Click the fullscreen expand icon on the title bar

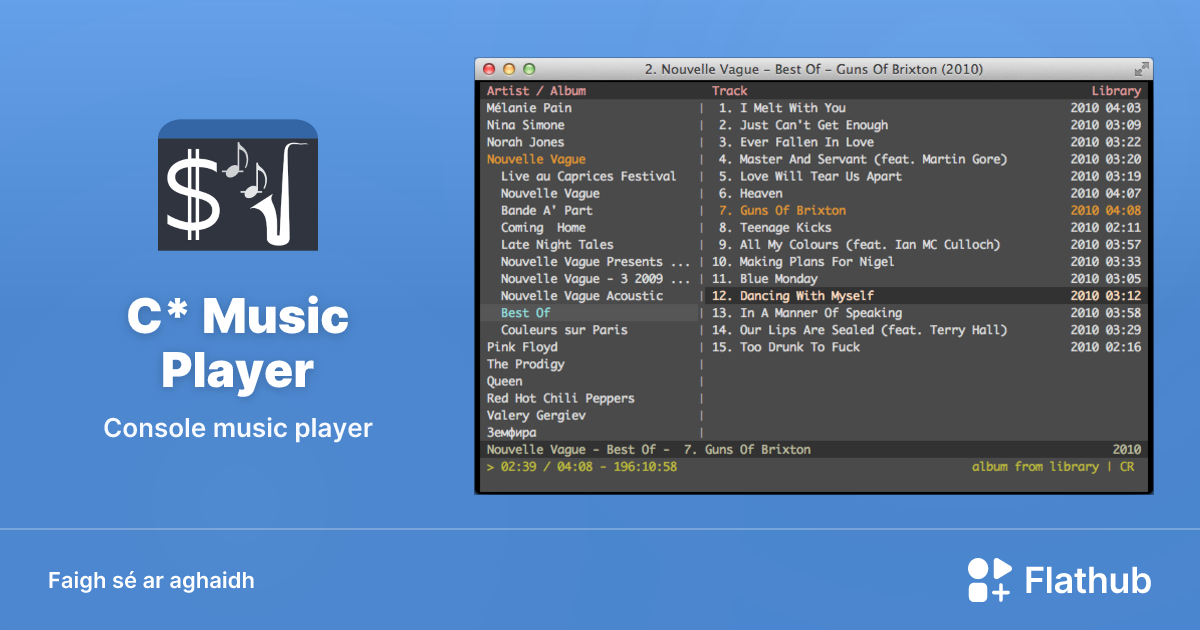[x=1141, y=69]
